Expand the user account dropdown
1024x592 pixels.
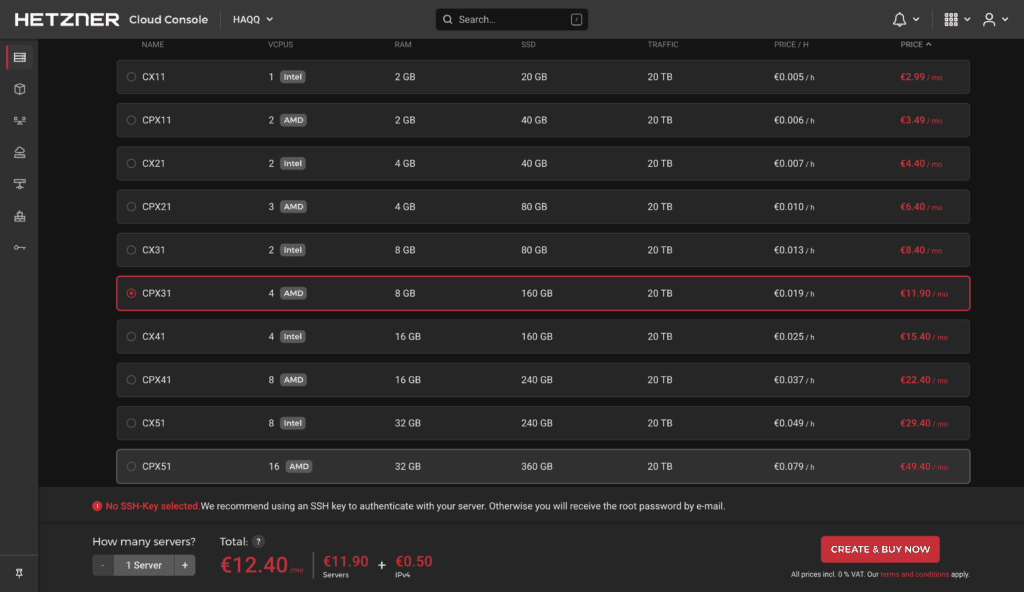995,19
